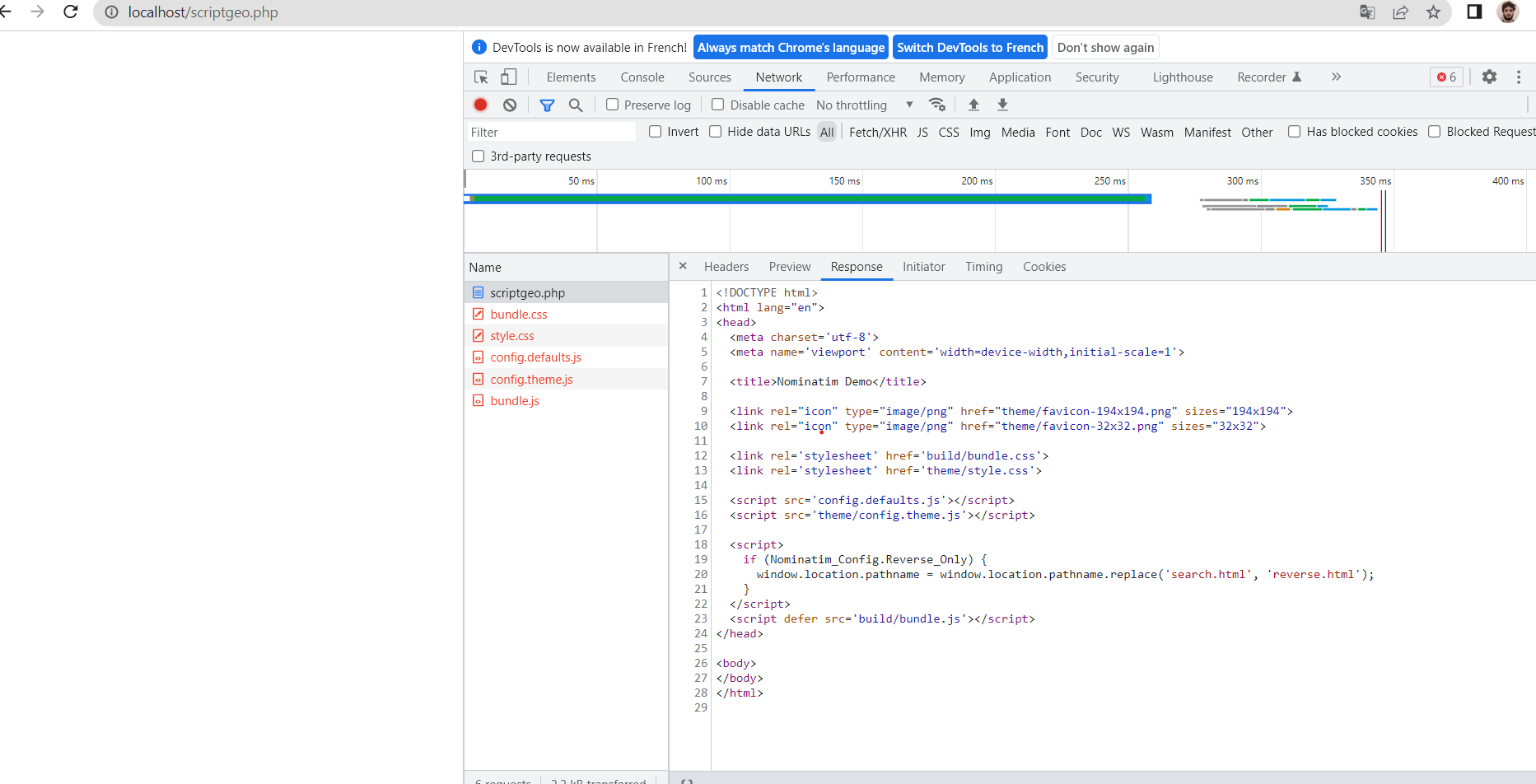
Task: Open the Timing tab
Action: (x=984, y=267)
